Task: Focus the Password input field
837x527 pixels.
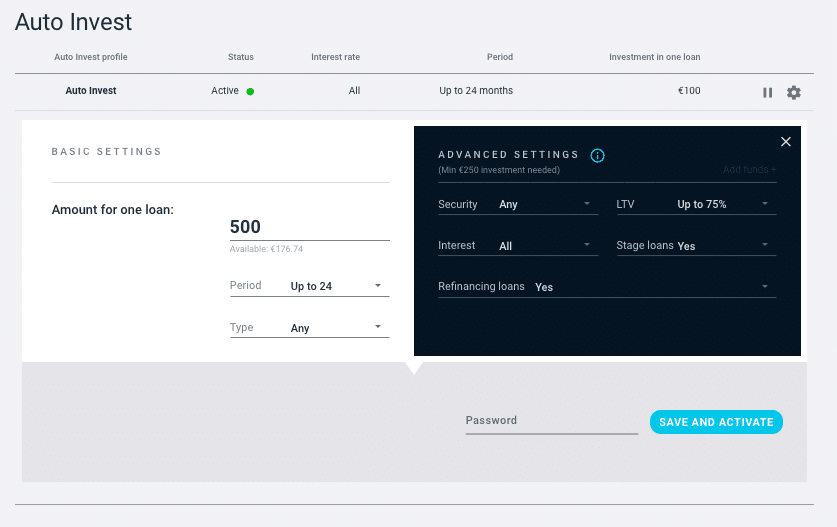Action: (551, 421)
